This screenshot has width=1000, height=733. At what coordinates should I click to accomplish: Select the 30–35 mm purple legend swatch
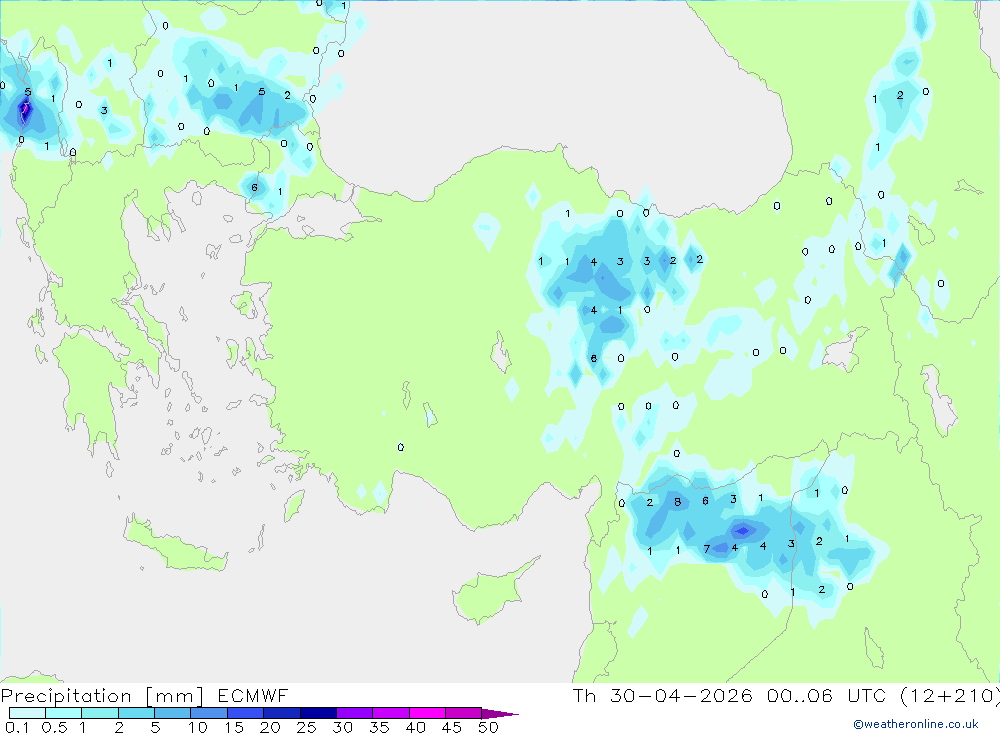[355, 713]
